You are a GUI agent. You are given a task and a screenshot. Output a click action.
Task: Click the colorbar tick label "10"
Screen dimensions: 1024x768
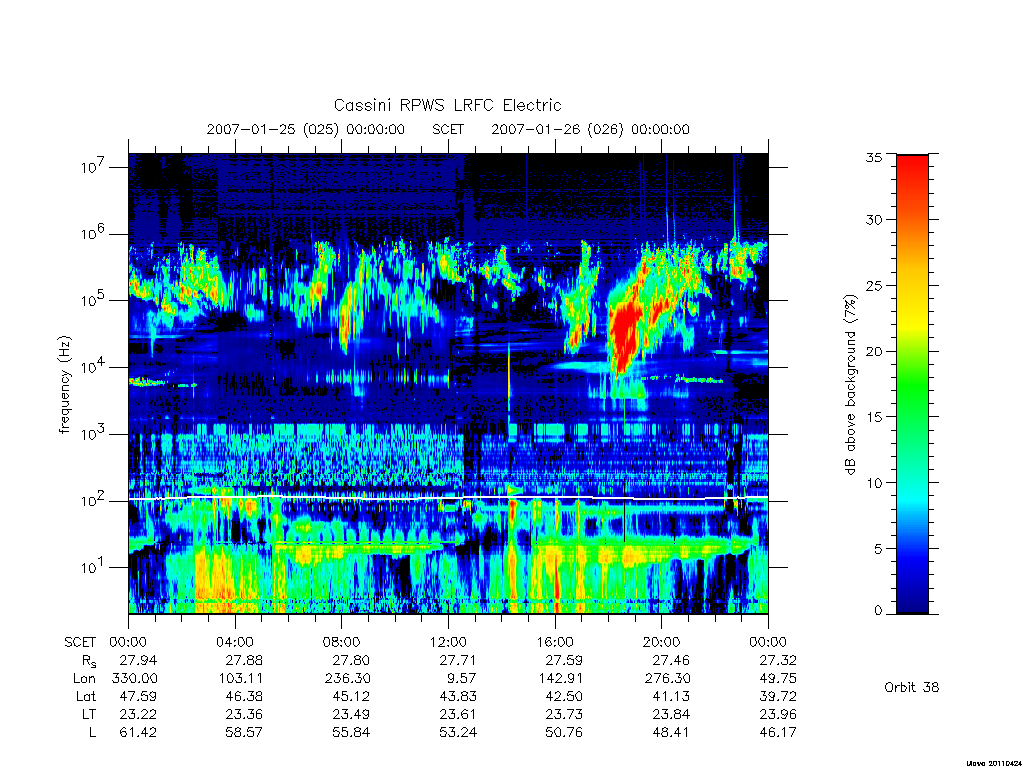click(873, 482)
